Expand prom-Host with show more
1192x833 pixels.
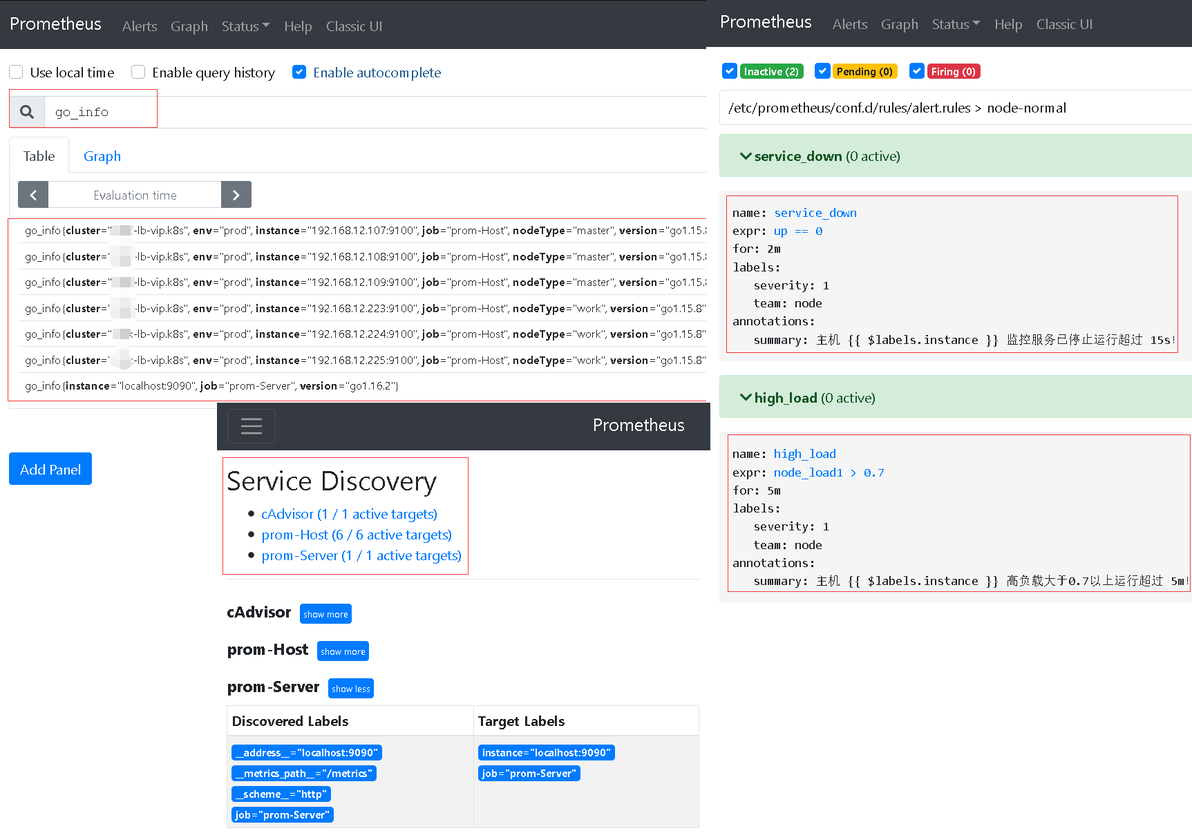tap(343, 651)
